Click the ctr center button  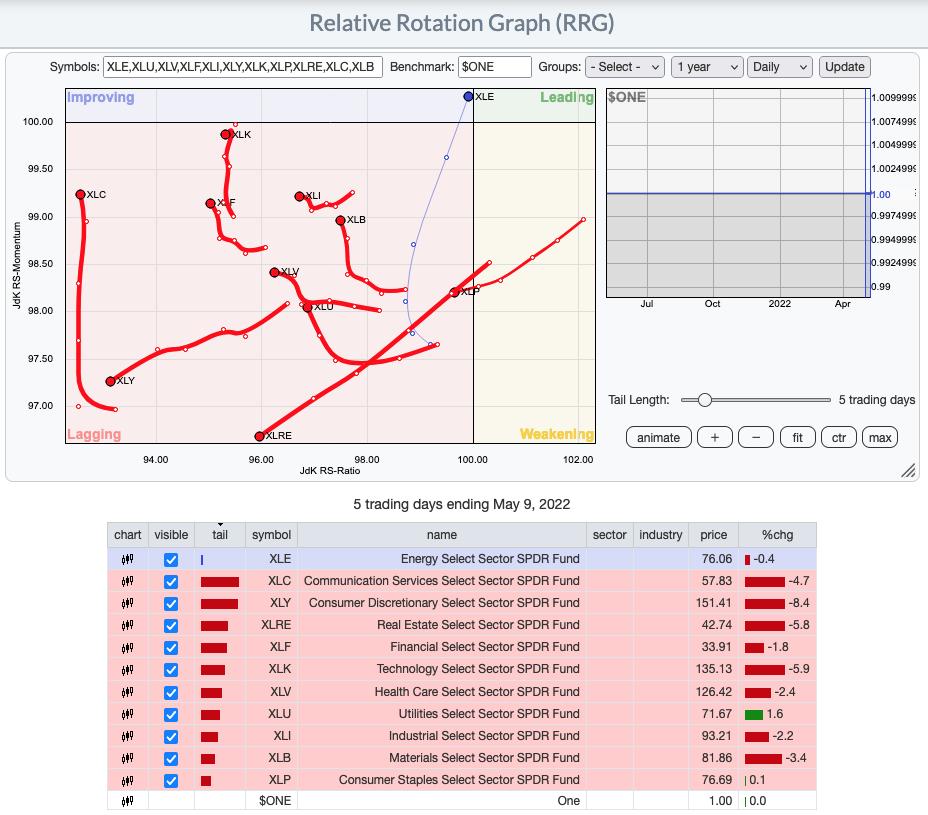(839, 437)
